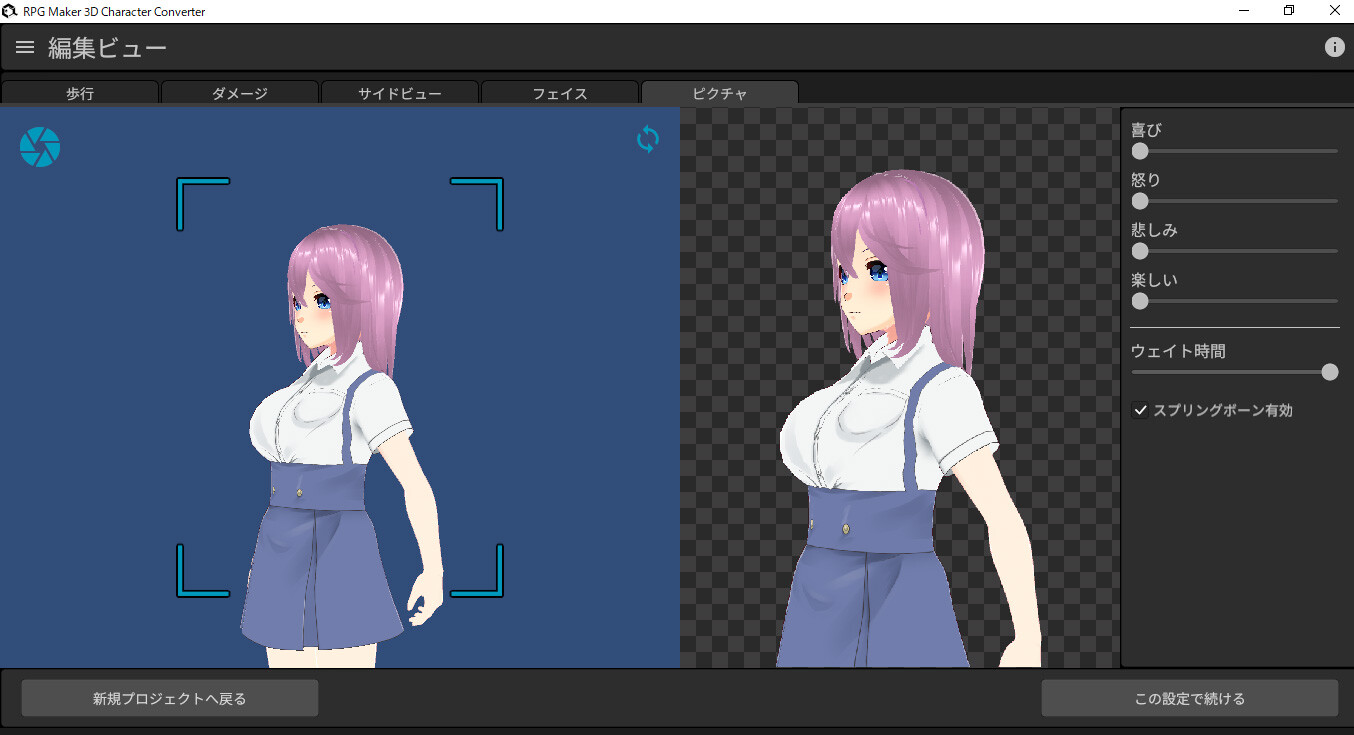The image size is (1354, 735).
Task: Switch to the フェイス tab
Action: (559, 92)
